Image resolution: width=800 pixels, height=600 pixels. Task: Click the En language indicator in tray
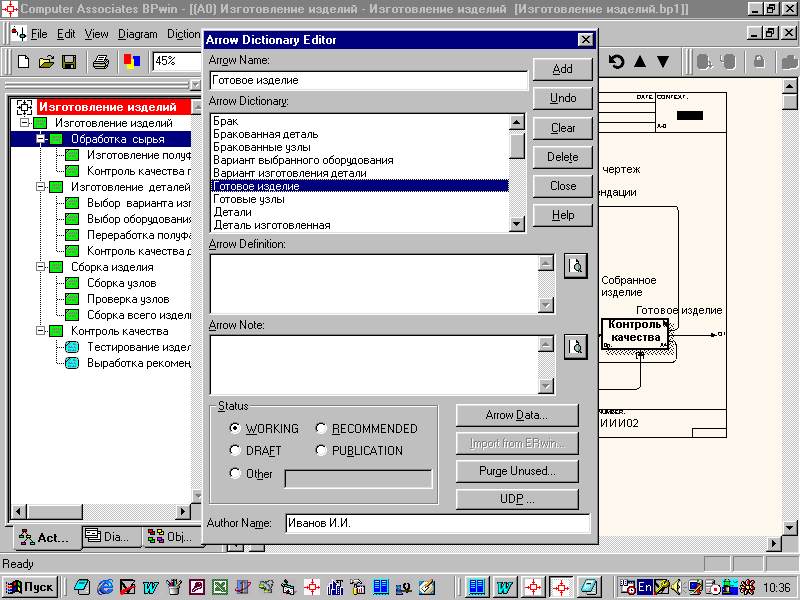coord(645,587)
